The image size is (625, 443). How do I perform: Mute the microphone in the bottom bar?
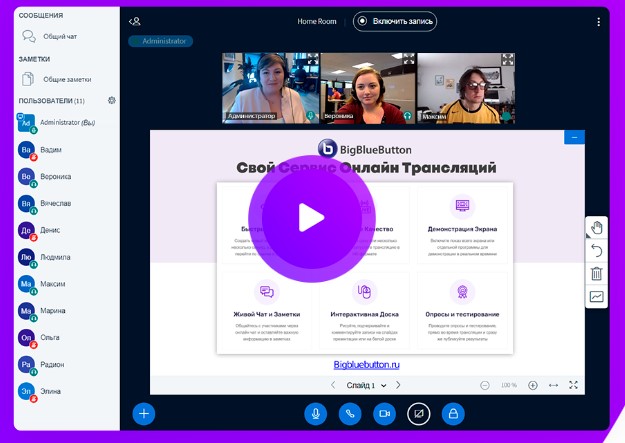coord(317,413)
